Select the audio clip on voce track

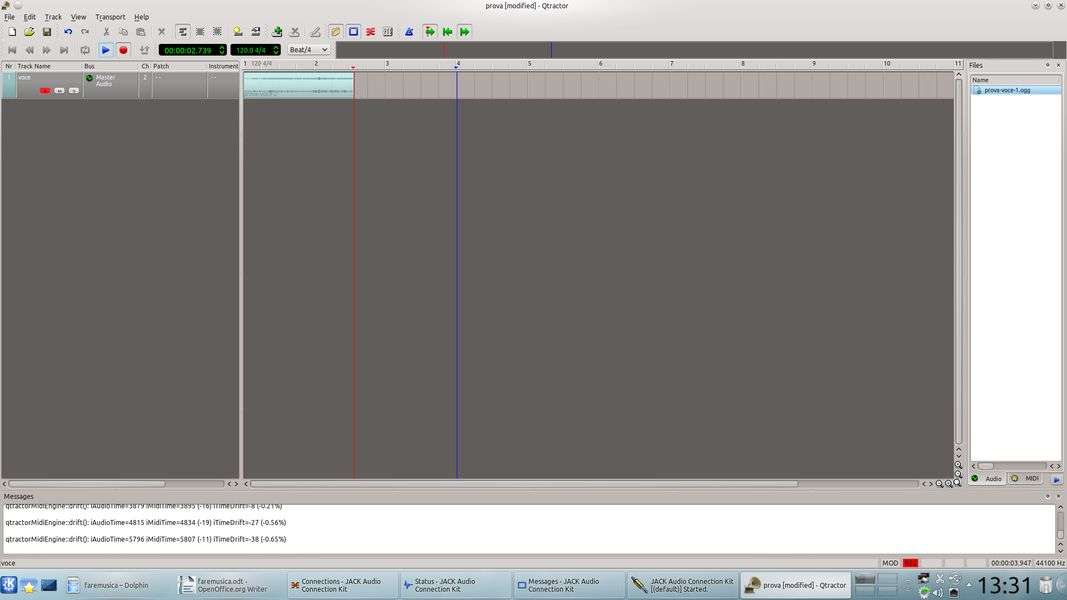(x=299, y=85)
